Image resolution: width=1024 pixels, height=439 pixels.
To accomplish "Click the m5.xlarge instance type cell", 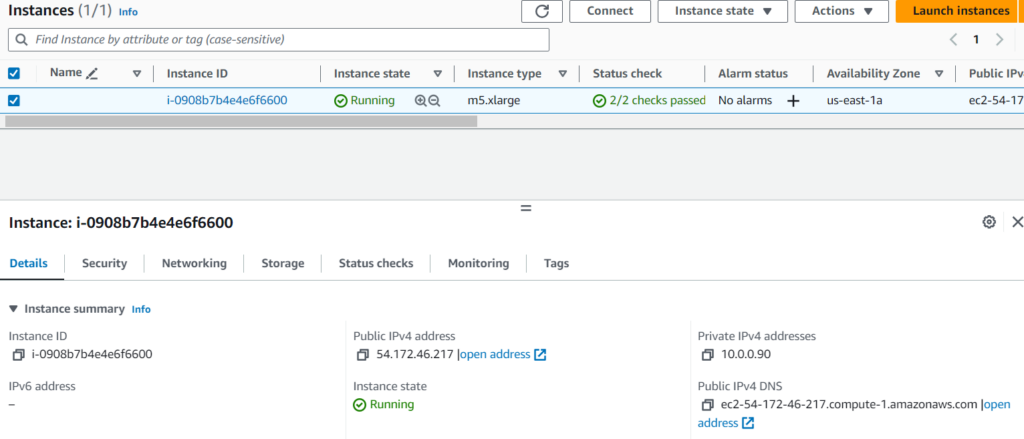I will [494, 101].
